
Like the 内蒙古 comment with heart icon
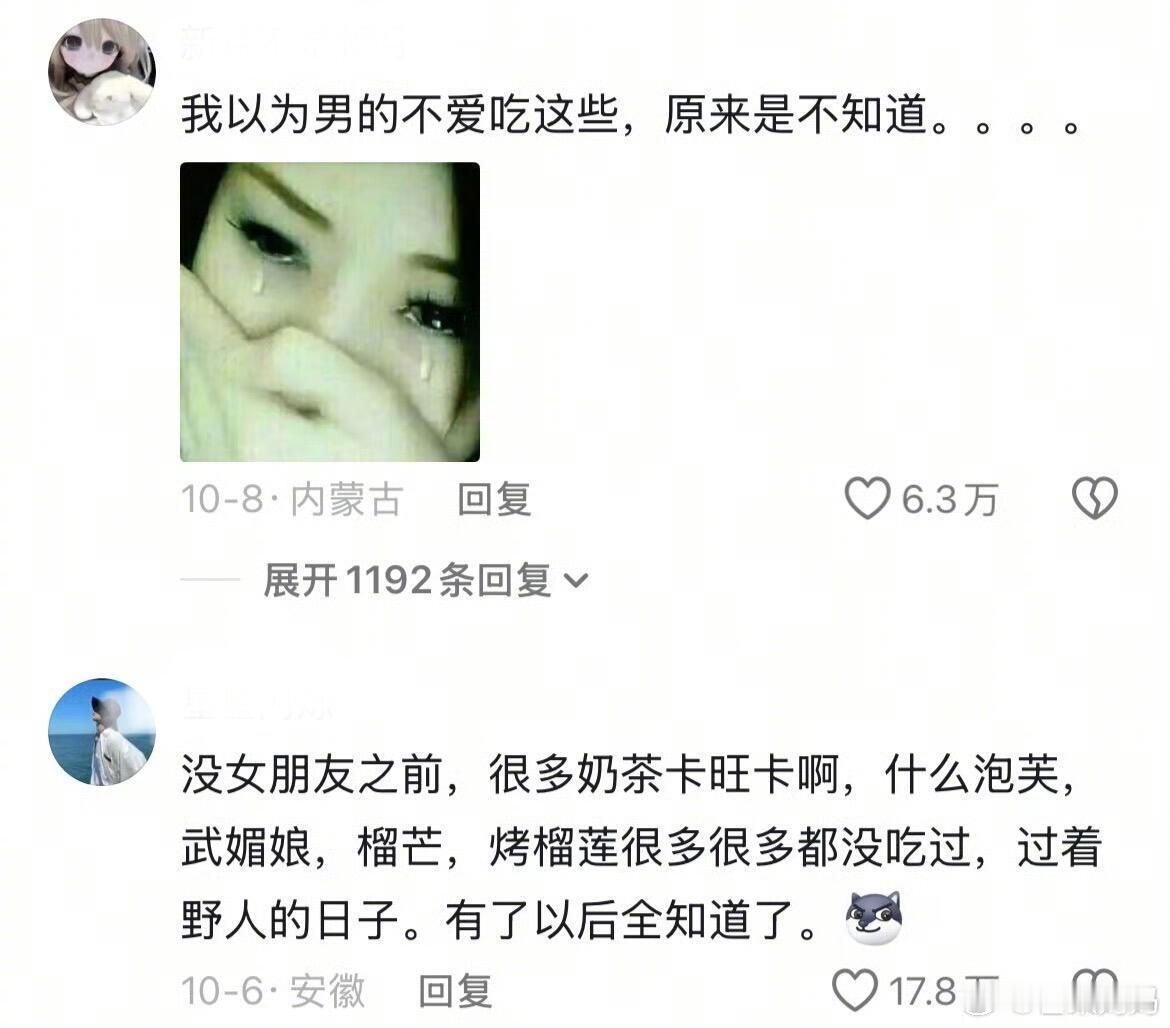point(867,498)
